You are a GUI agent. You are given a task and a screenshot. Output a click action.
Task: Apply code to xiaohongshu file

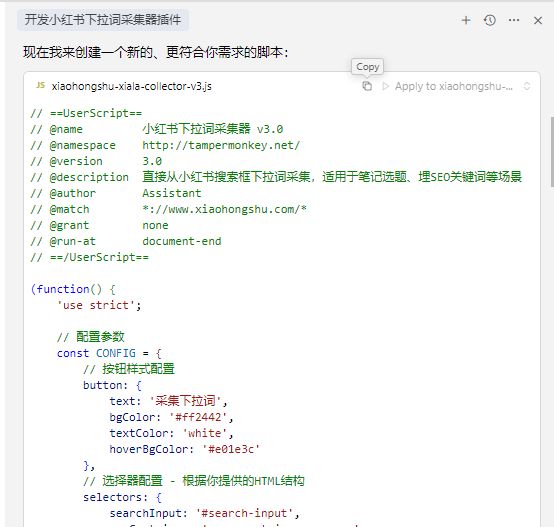click(x=447, y=86)
